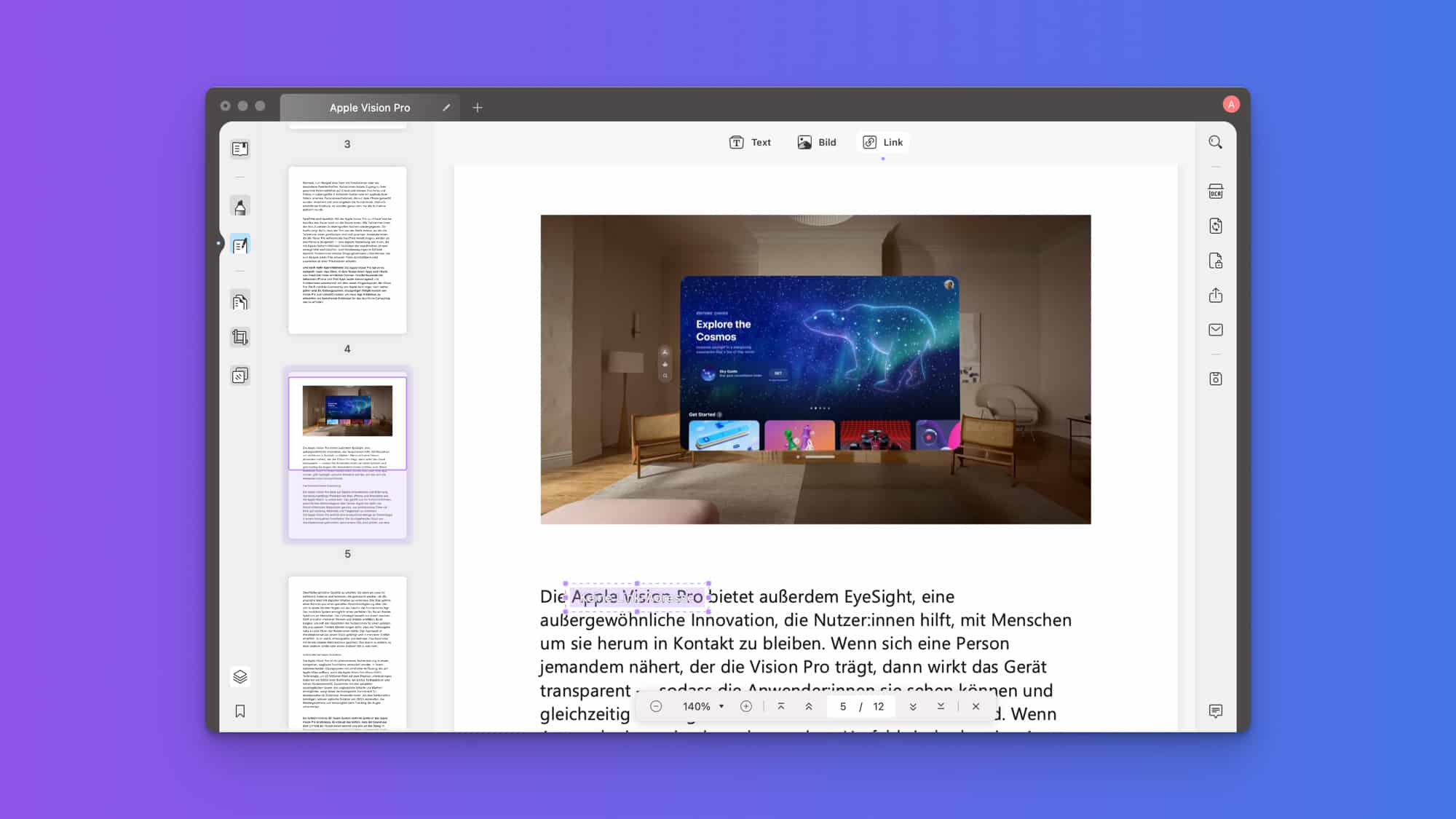Image resolution: width=1456 pixels, height=819 pixels.
Task: Select the highlighter comment tool
Action: [240, 207]
